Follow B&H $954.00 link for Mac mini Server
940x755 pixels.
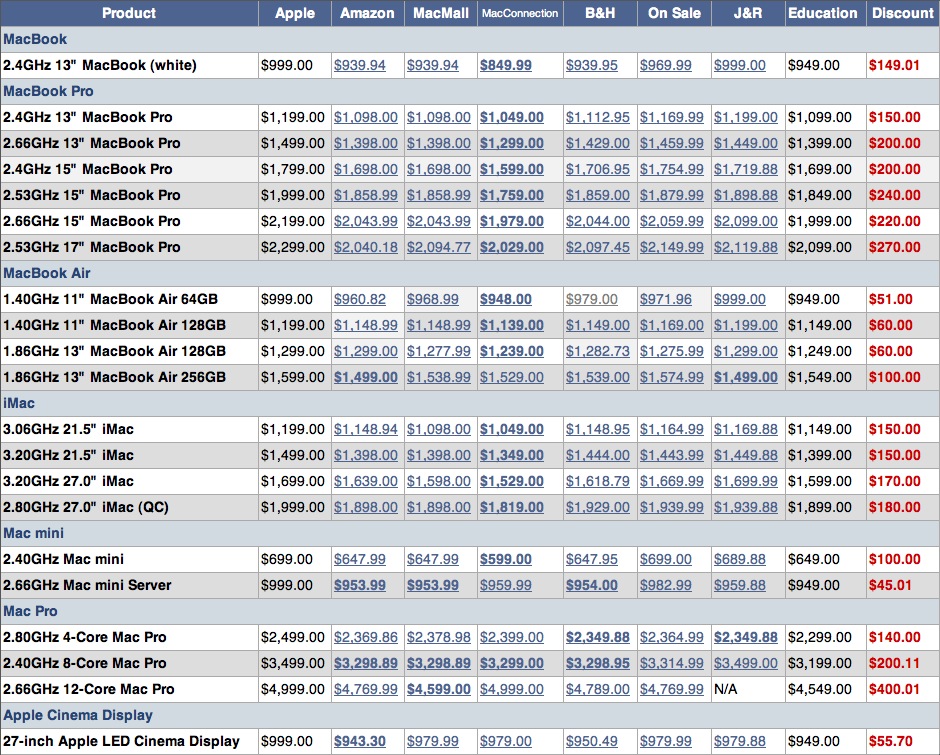coord(592,585)
